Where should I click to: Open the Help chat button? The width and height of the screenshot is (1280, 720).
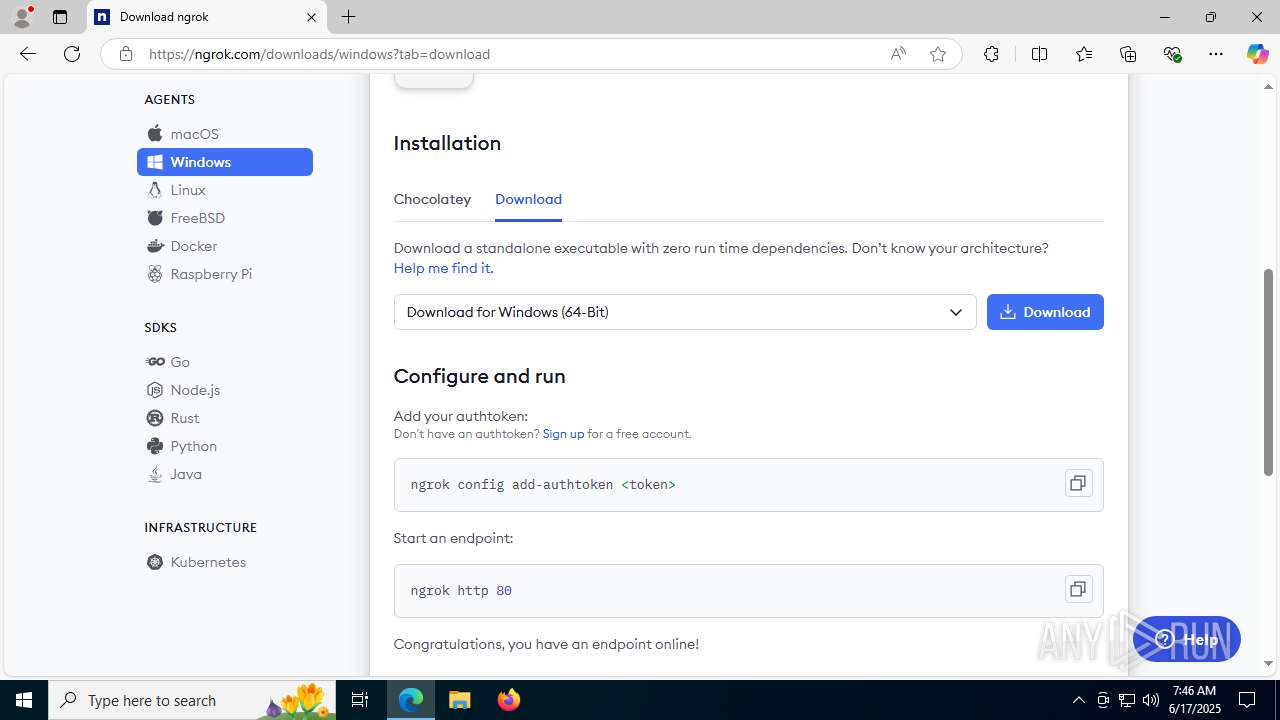pos(1186,639)
